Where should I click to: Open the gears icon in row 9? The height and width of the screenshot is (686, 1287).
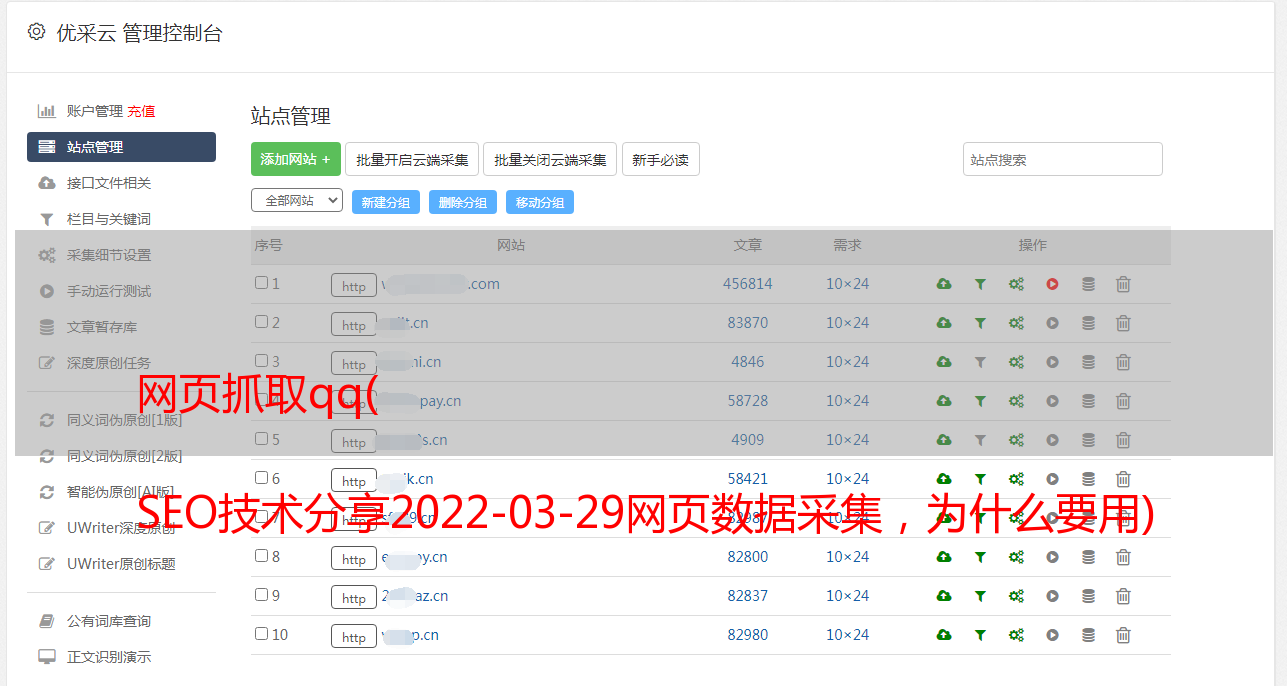[x=1016, y=596]
